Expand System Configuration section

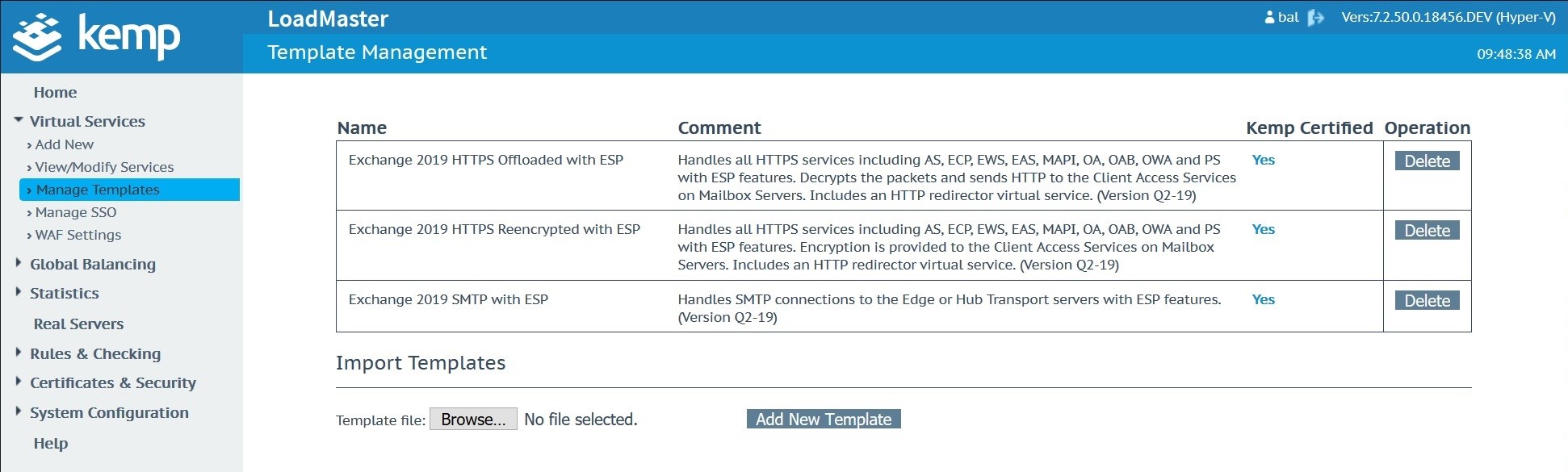coord(19,411)
